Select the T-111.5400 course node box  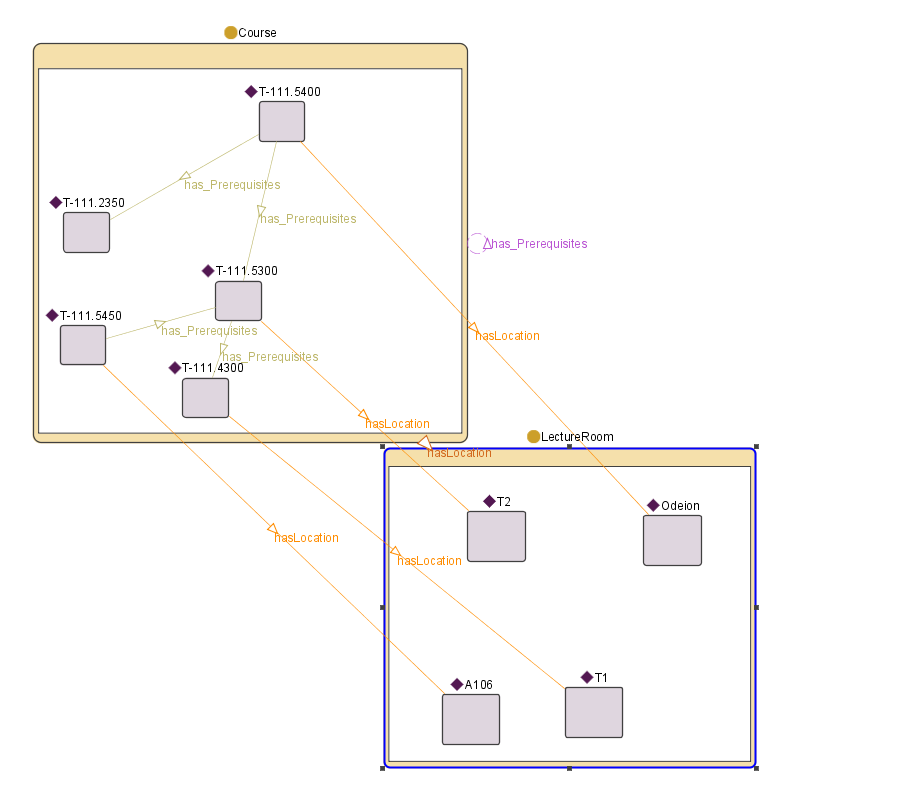[x=281, y=122]
